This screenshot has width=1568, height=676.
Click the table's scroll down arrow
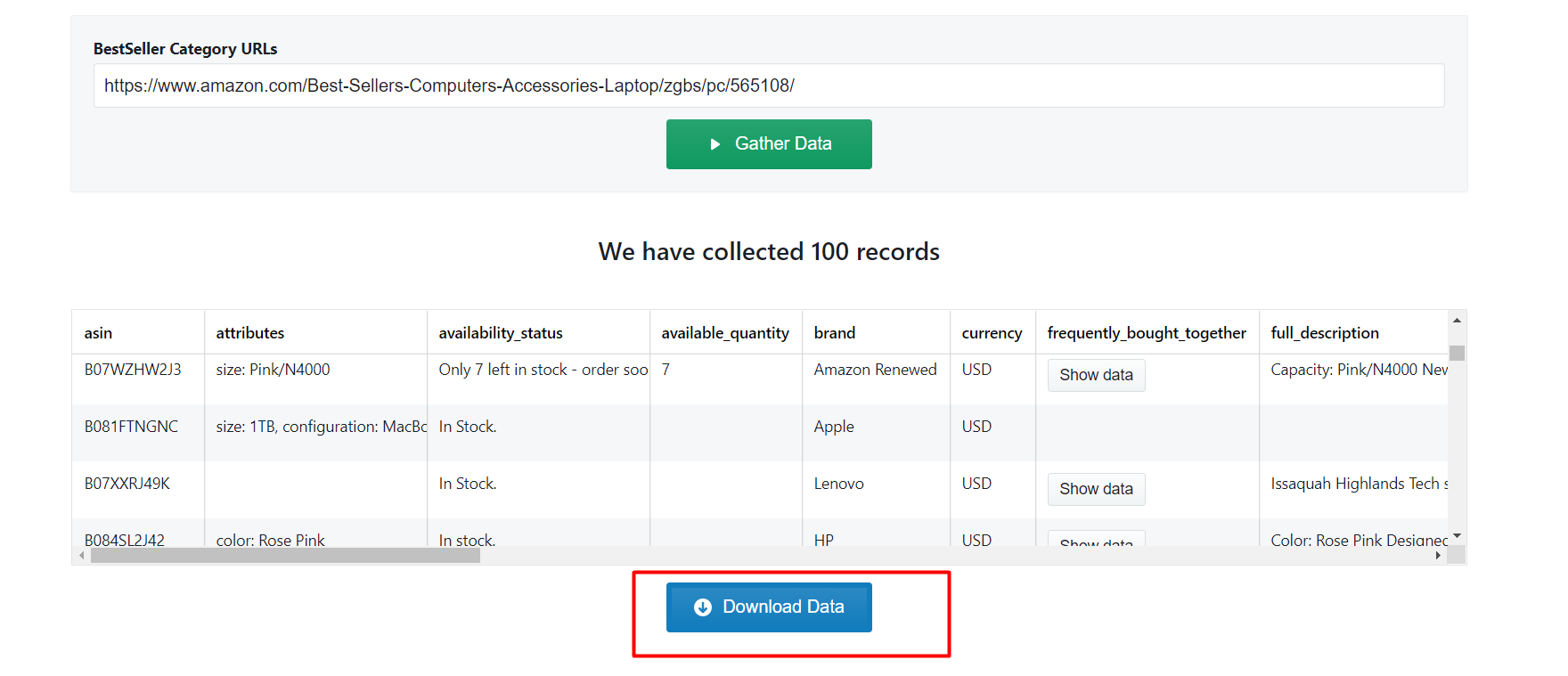pyautogui.click(x=1457, y=536)
